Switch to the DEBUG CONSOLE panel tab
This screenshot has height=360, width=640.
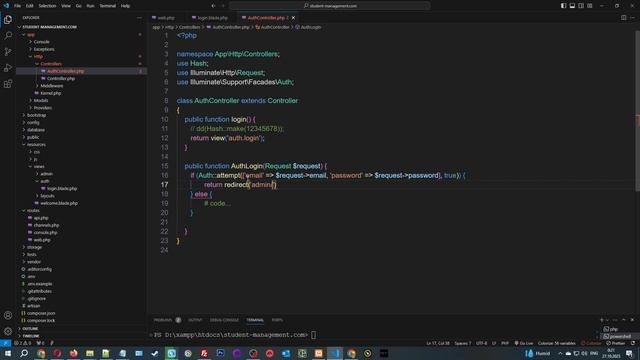point(224,320)
